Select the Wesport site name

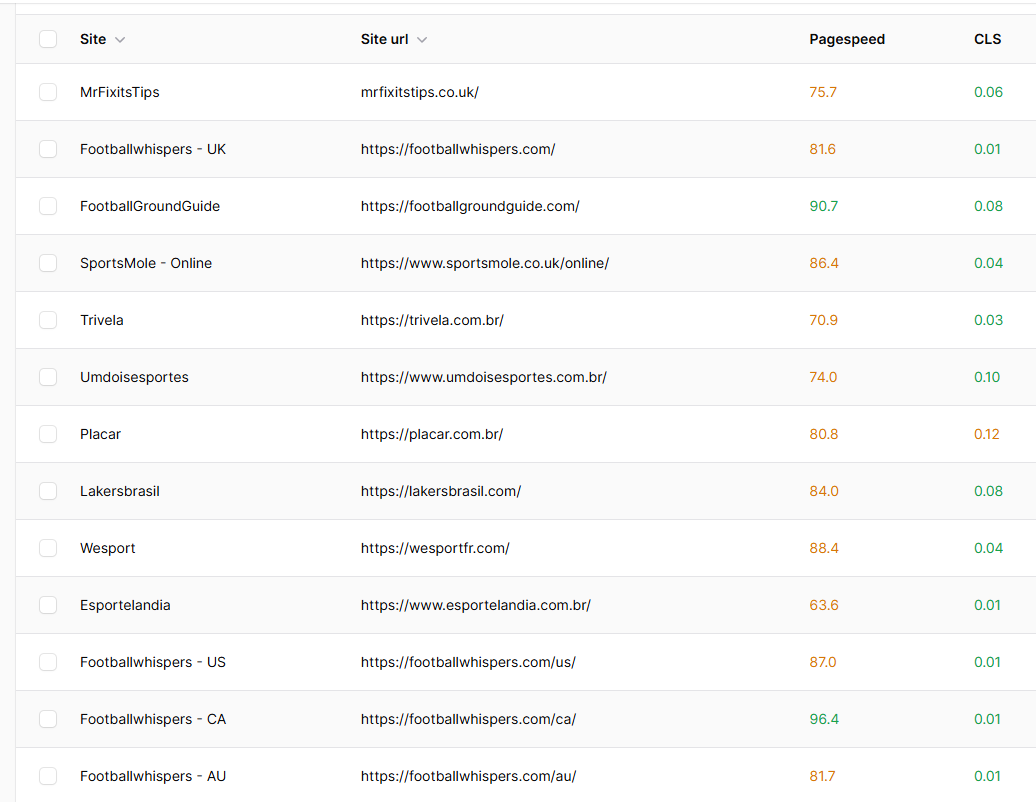pos(108,548)
